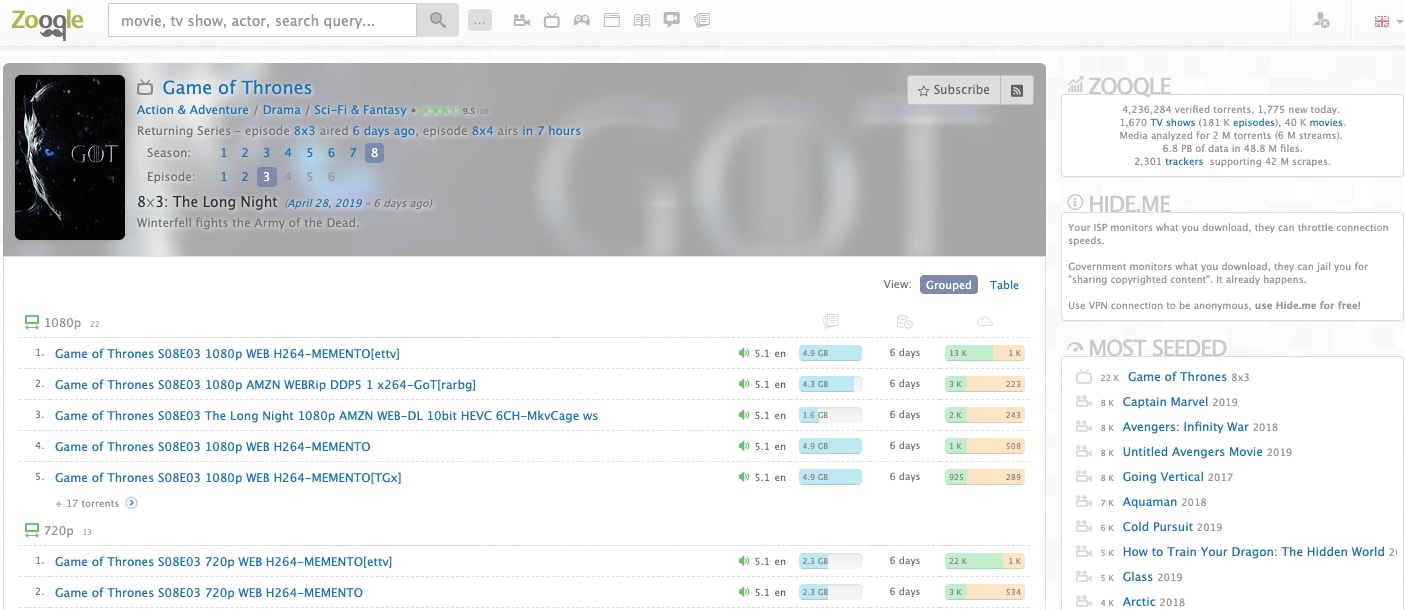Select episode 2
The image size is (1405, 610).
[x=245, y=177]
